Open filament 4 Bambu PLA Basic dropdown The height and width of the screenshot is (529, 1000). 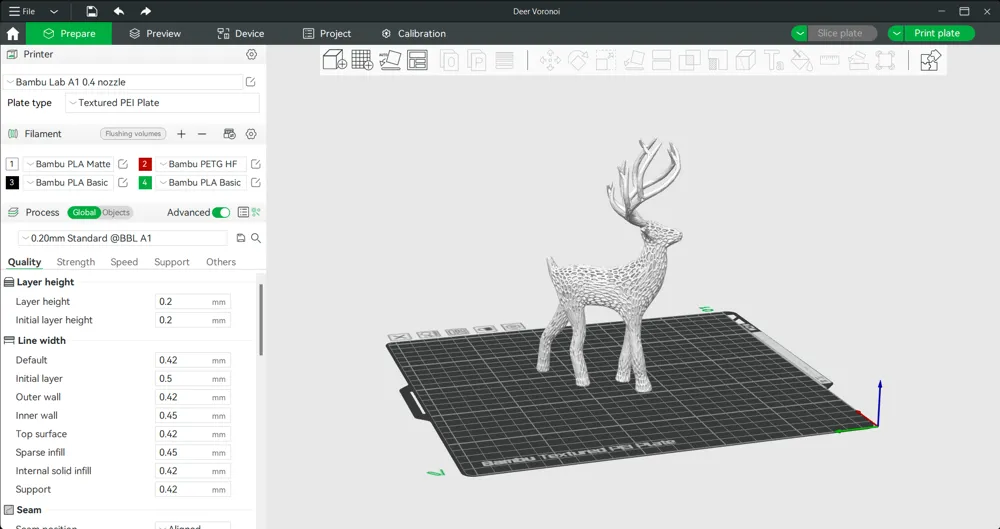pyautogui.click(x=201, y=183)
